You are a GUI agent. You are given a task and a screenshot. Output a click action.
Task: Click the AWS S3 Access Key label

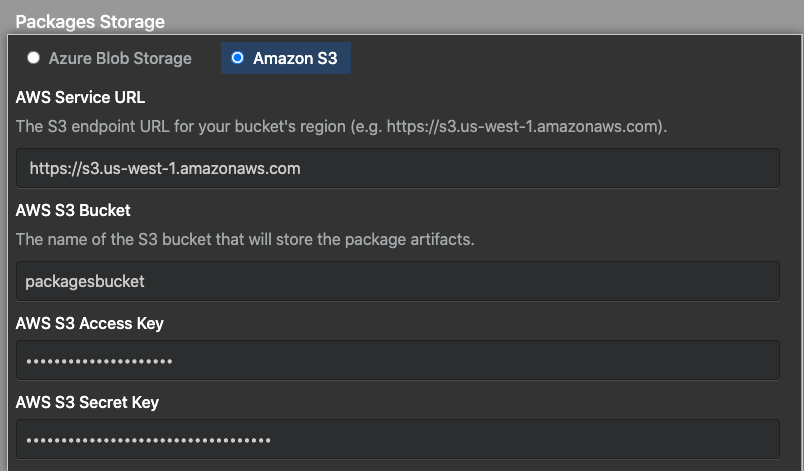click(90, 323)
